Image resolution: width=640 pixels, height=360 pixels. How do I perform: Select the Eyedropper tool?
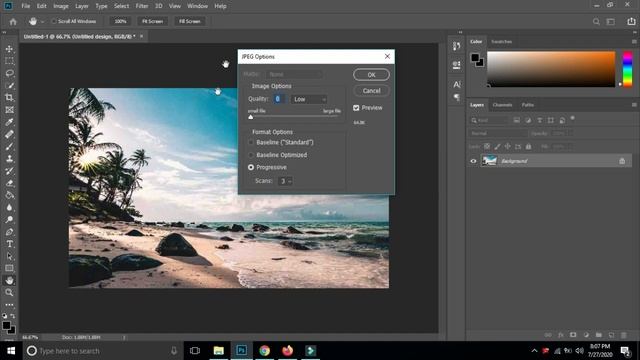pos(9,122)
